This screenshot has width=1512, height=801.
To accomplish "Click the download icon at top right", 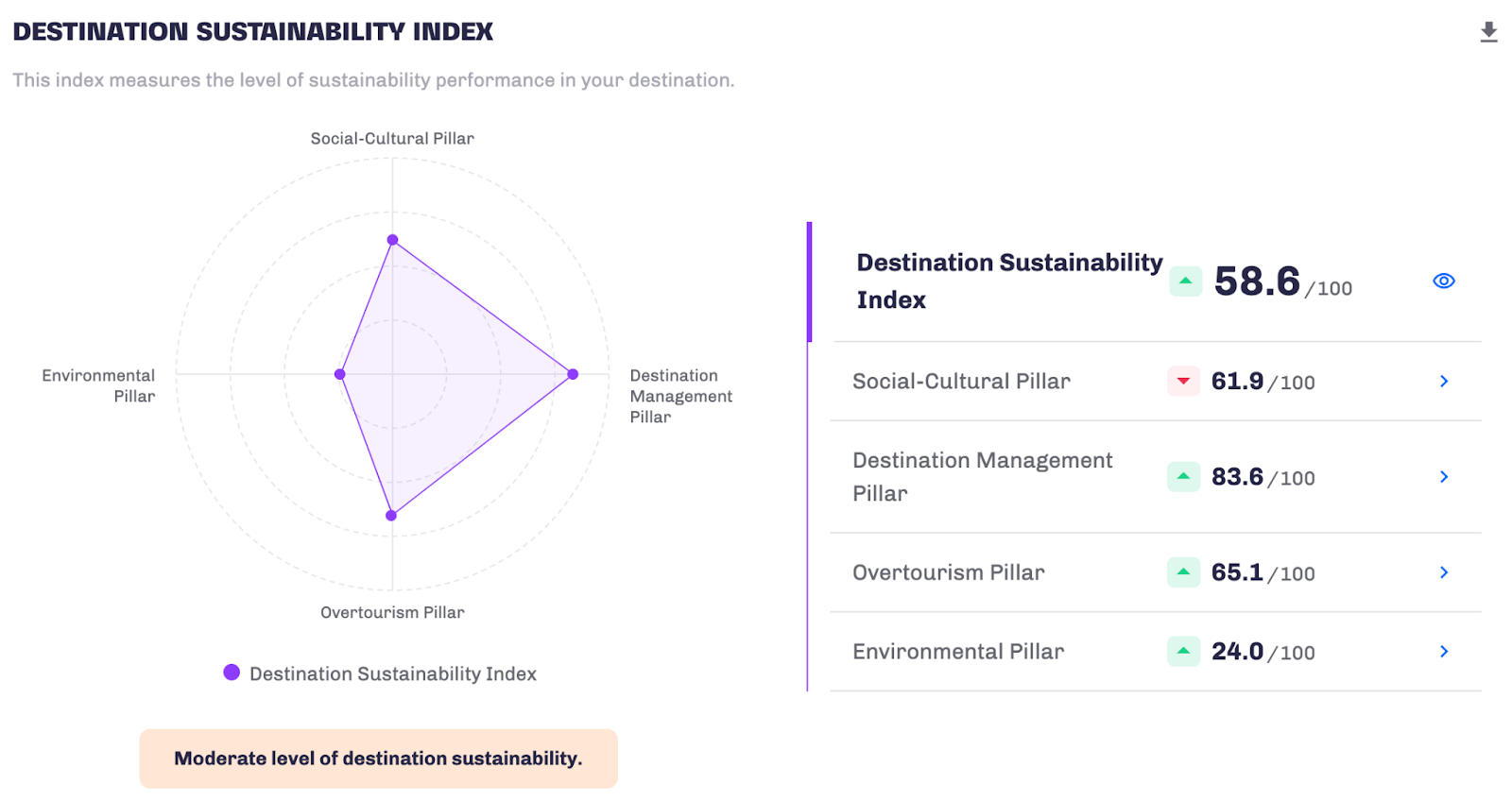I will tap(1488, 32).
